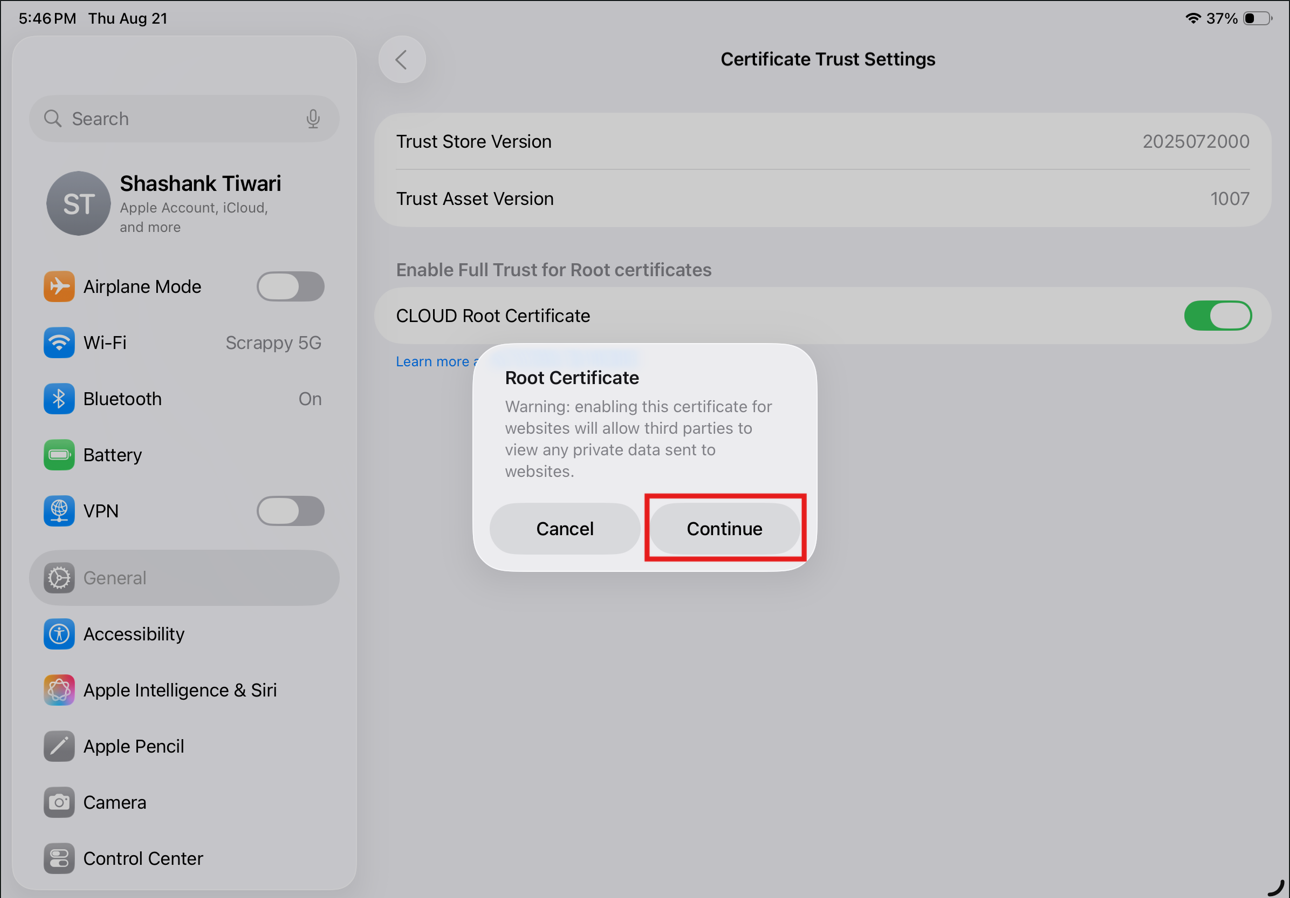This screenshot has width=1290, height=898.
Task: Tap the green Battery icon
Action: (x=59, y=455)
